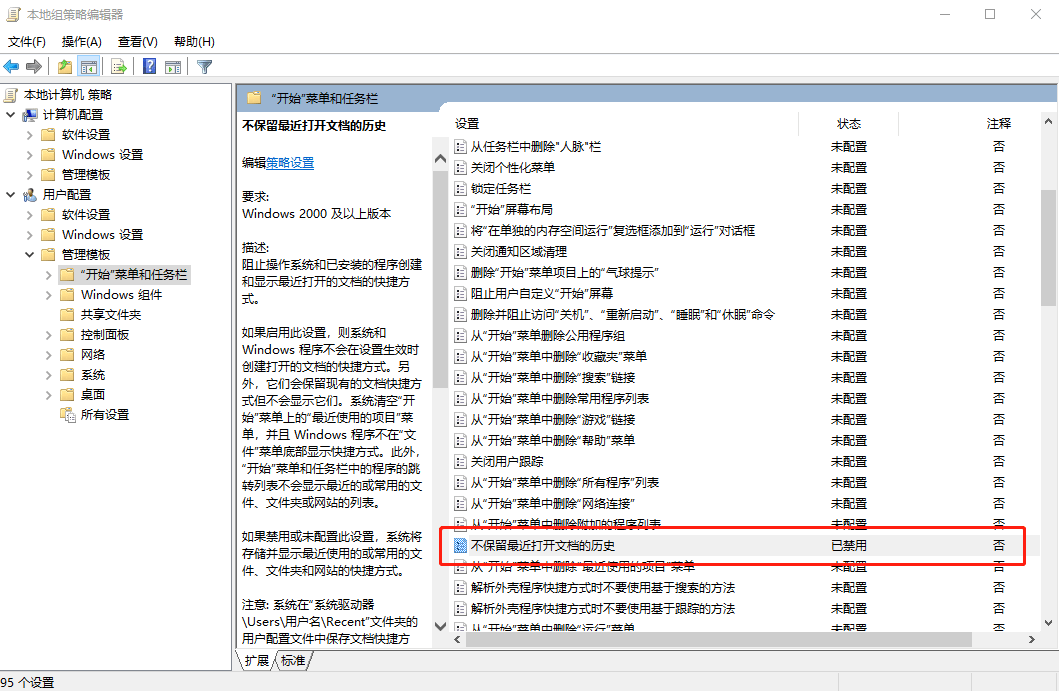Open the 帮助(H) menu
Screen dimensions: 1059x691
click(x=195, y=42)
